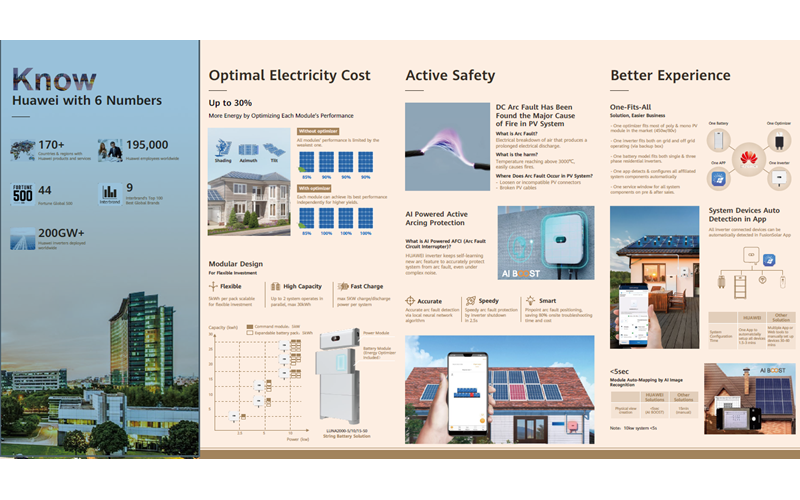800x500 pixels.
Task: Click the module auto-mapping comparison table
Action: [654, 405]
